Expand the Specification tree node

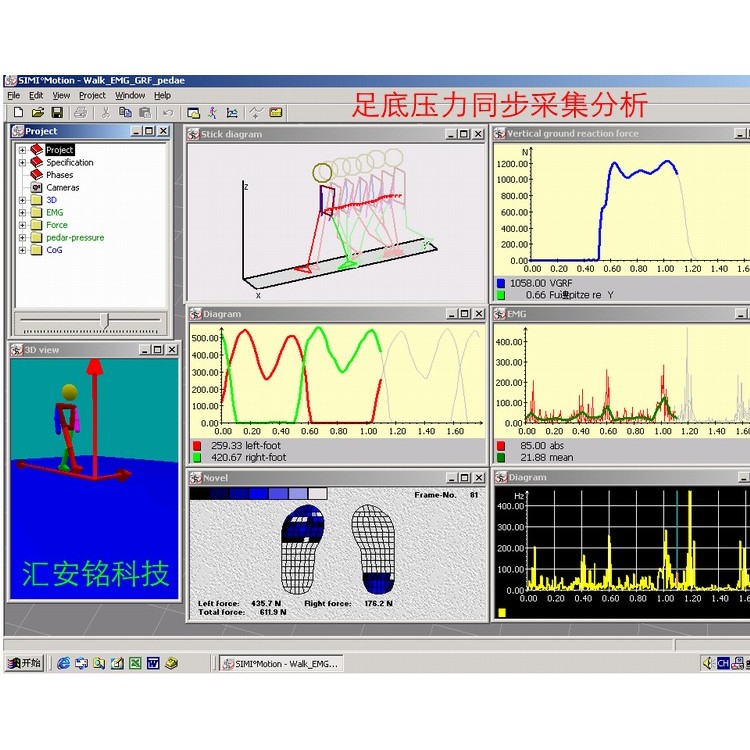pos(22,163)
